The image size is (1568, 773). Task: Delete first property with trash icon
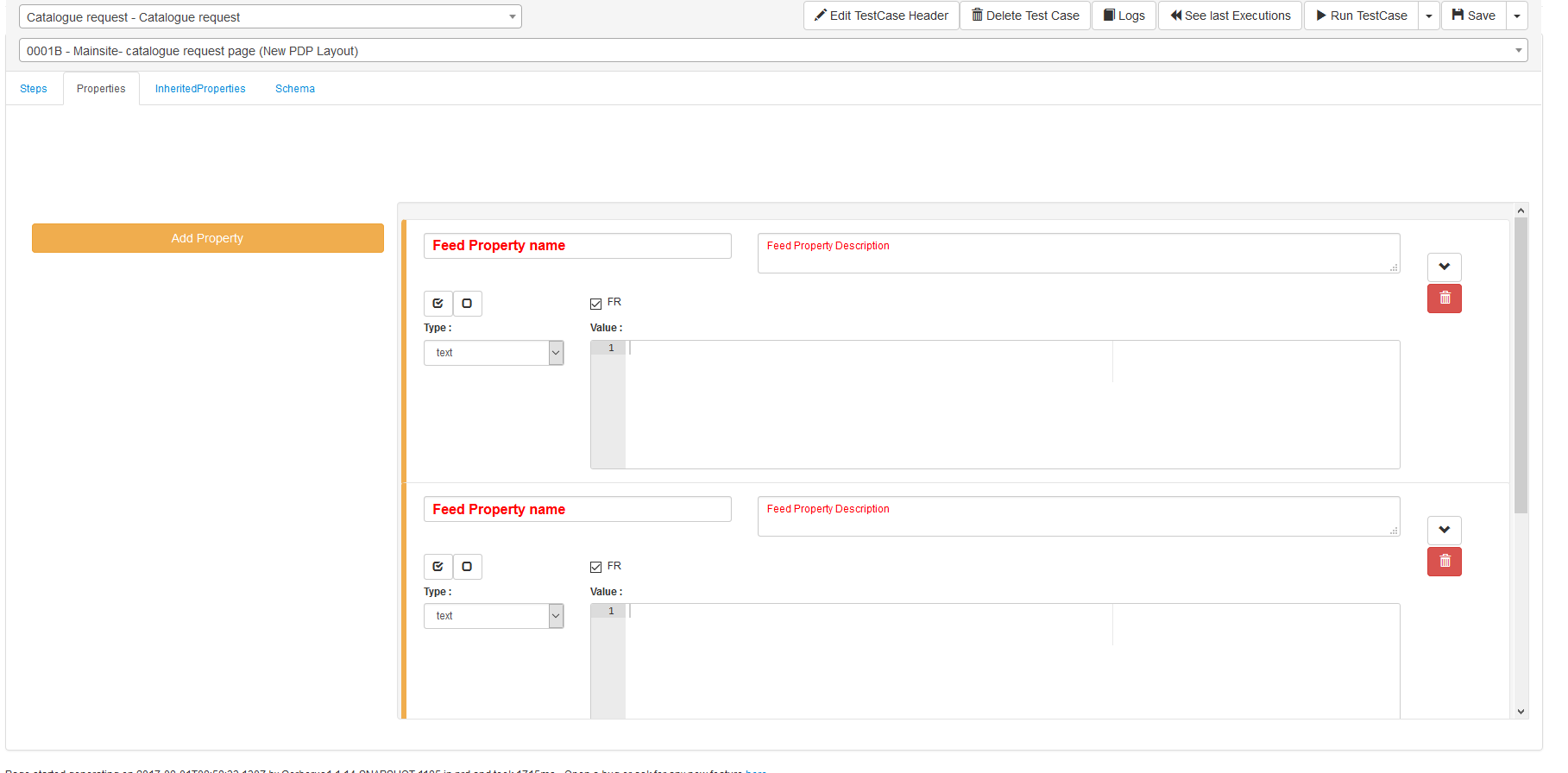[1444, 299]
